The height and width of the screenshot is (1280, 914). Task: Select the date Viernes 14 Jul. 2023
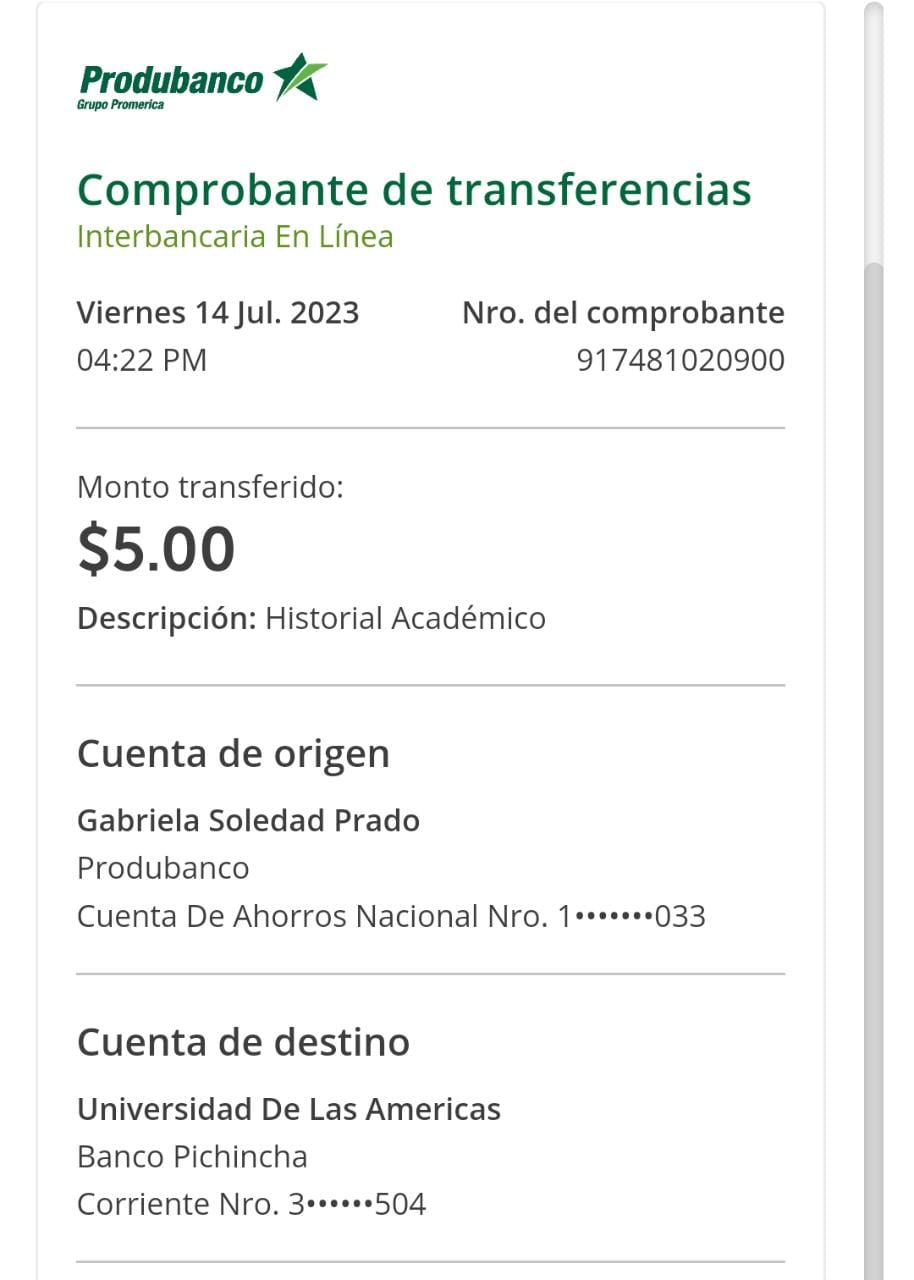point(218,313)
